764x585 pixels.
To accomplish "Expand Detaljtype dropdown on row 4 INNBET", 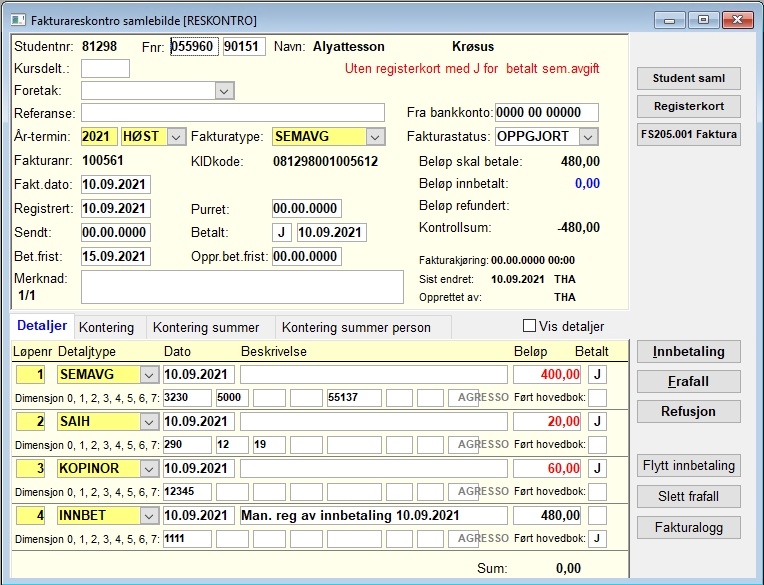I will 149,515.
